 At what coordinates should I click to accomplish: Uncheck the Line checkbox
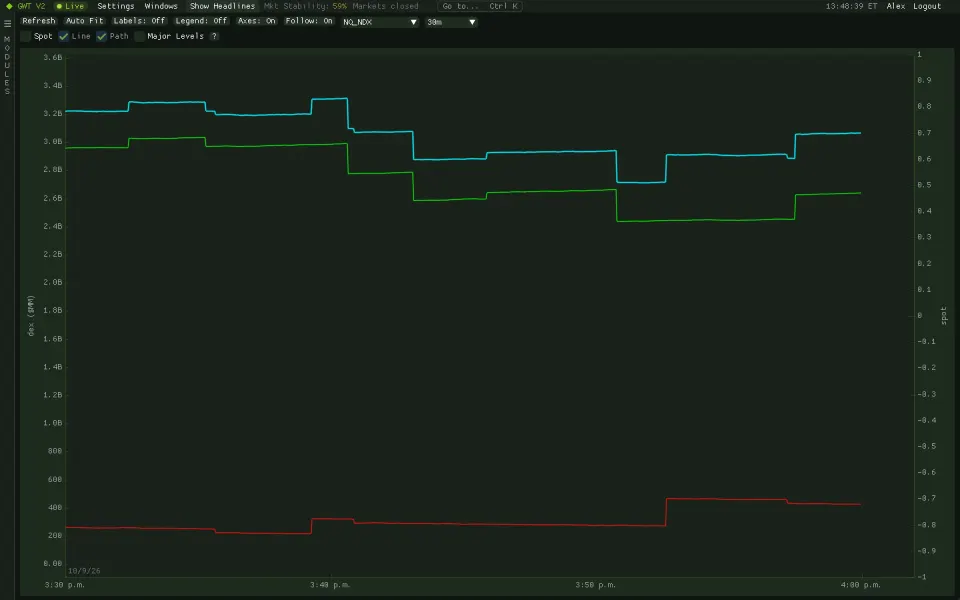pyautogui.click(x=64, y=37)
